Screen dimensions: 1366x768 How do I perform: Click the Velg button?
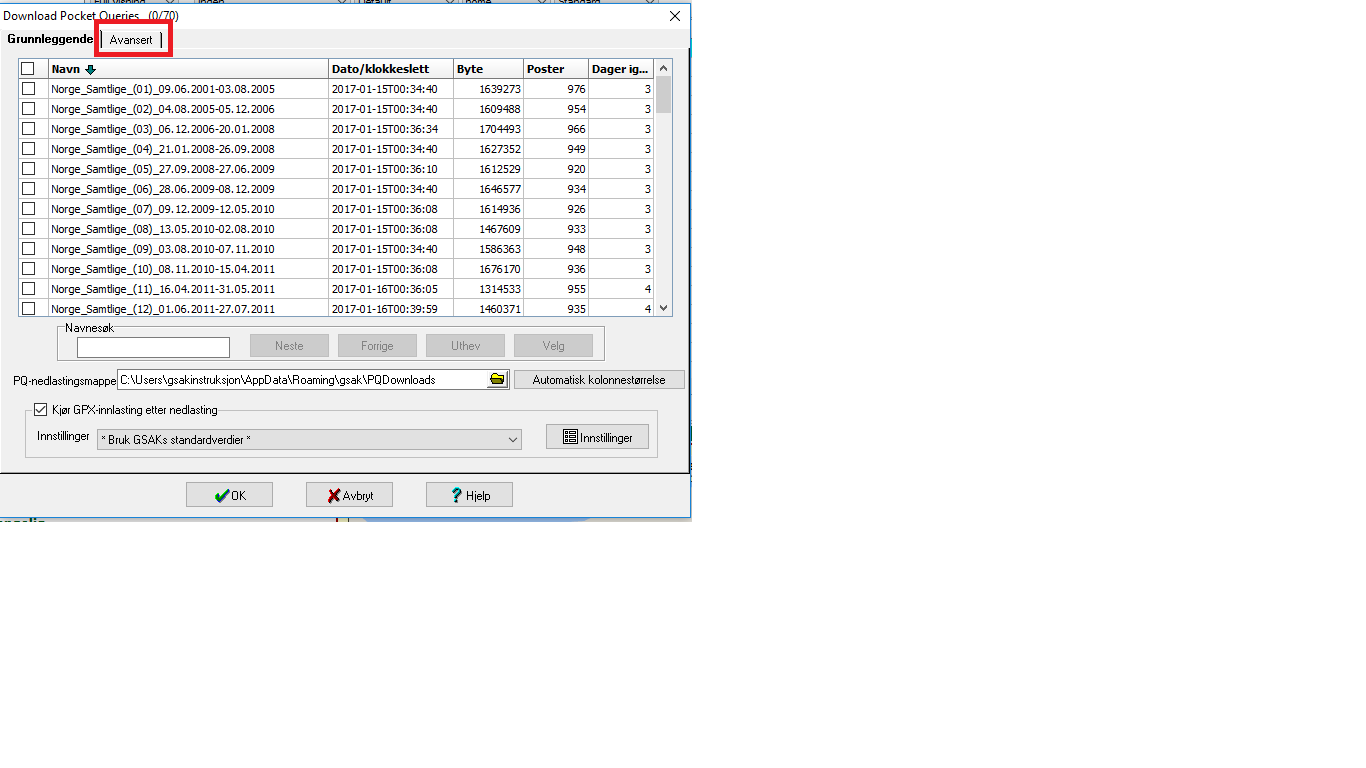click(x=553, y=346)
